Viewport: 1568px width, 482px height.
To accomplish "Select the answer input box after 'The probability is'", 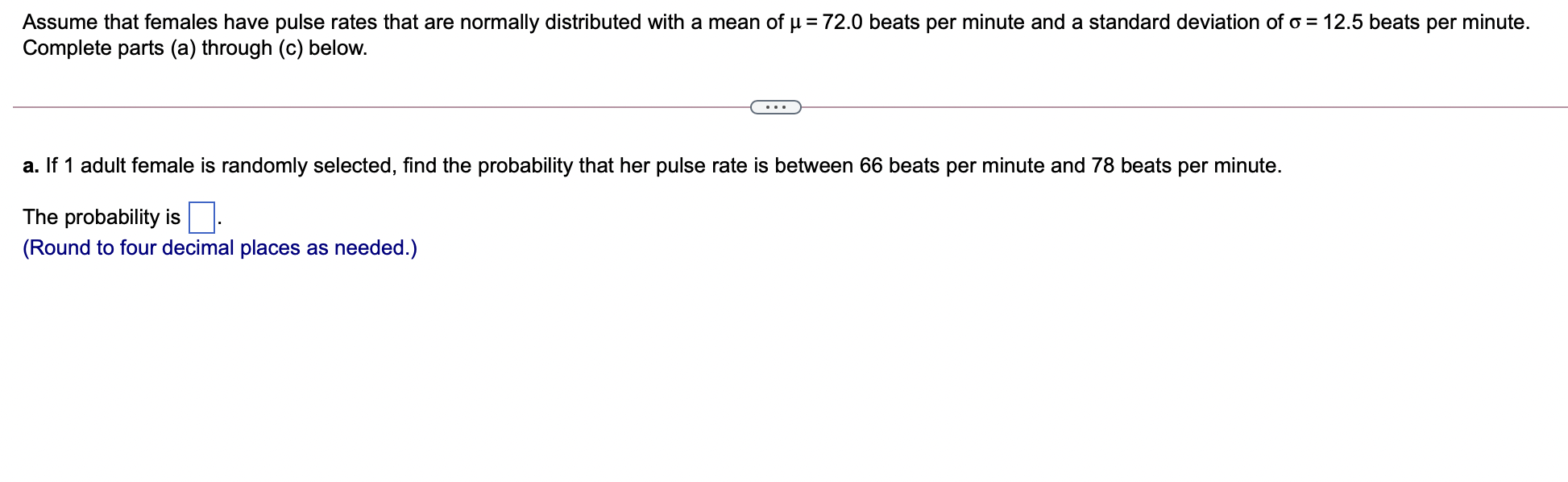I will 200,217.
